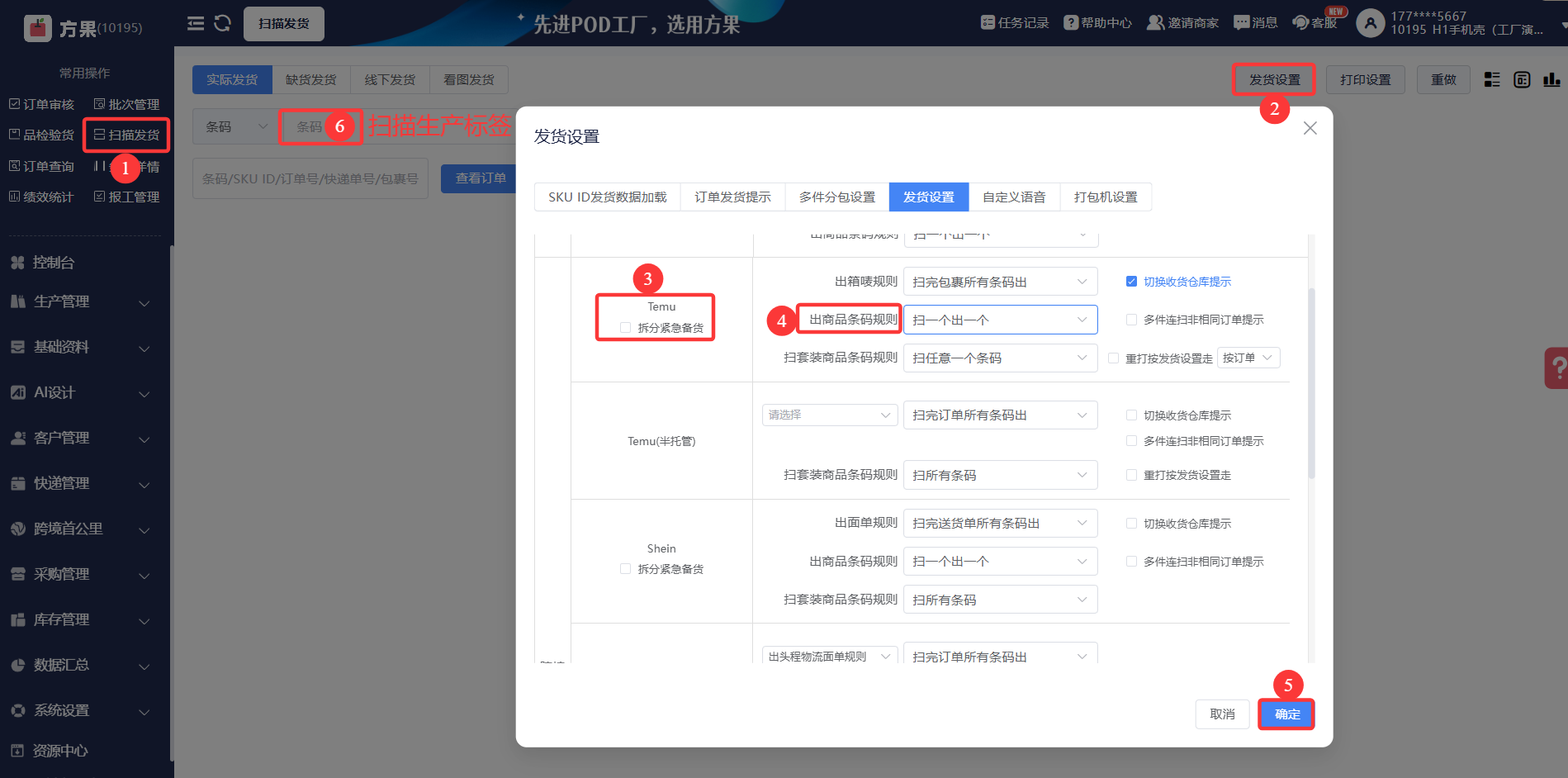1568x778 pixels.
Task: Open 消息 messages icon
Action: tap(1241, 22)
